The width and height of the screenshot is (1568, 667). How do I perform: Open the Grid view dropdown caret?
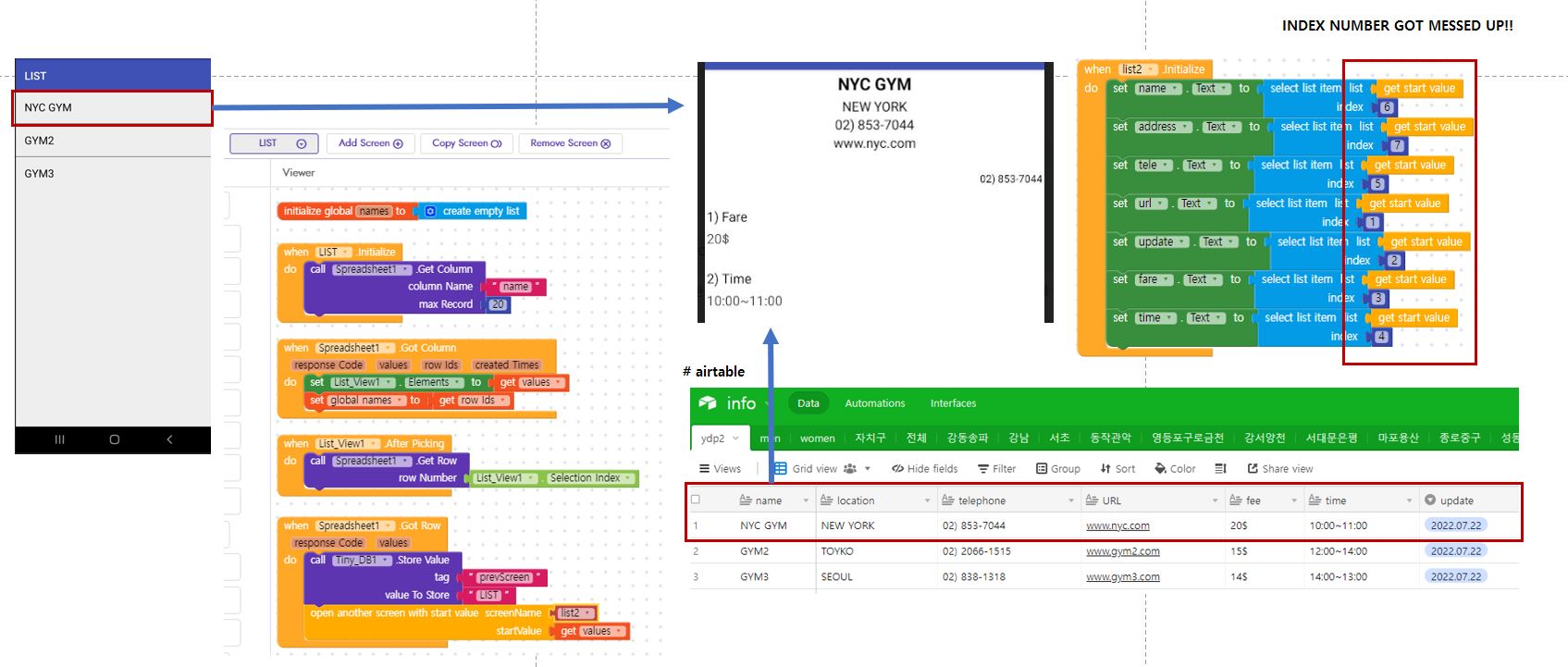(x=868, y=469)
